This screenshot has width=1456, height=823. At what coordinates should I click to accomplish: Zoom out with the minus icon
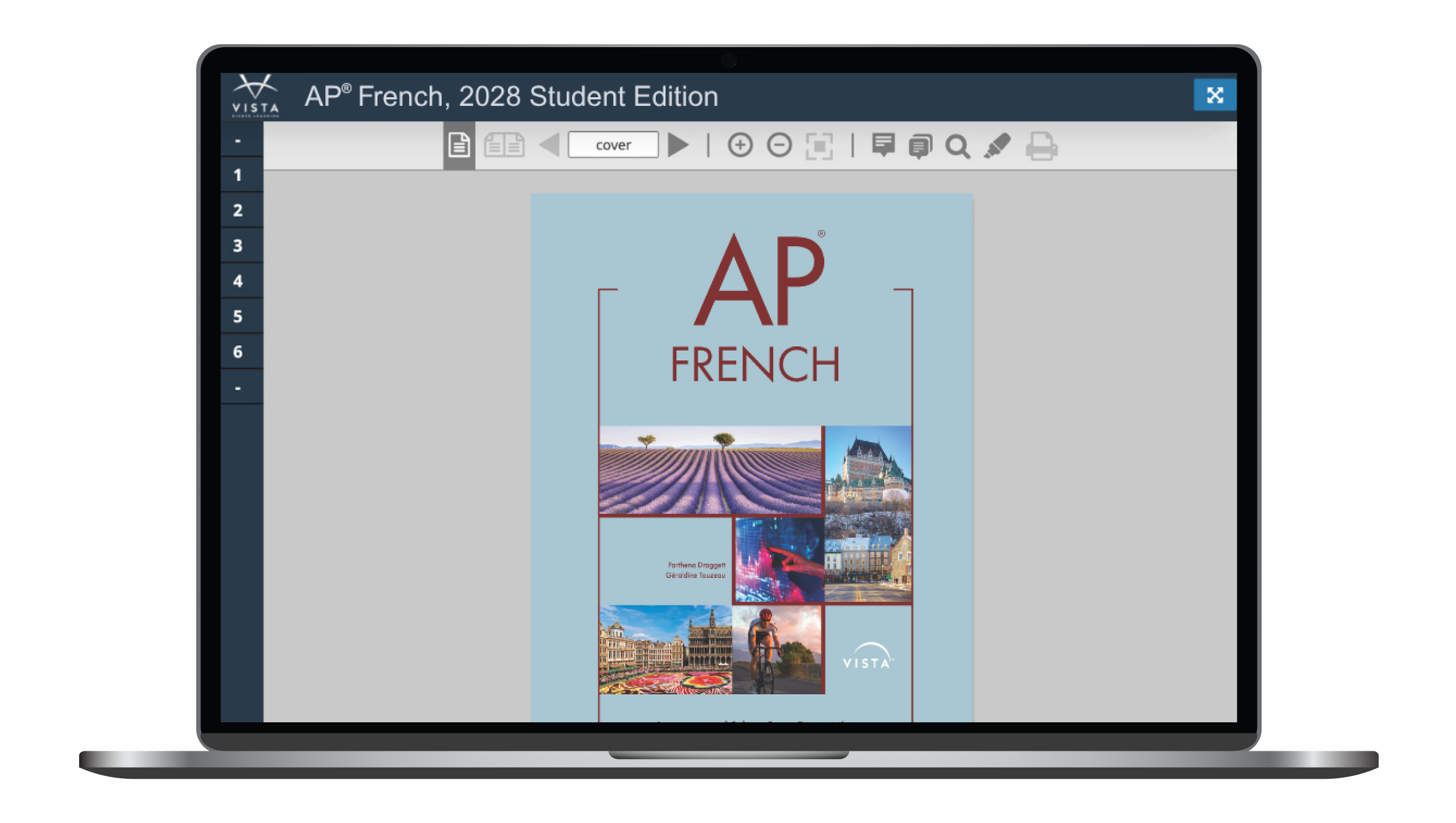[x=779, y=145]
